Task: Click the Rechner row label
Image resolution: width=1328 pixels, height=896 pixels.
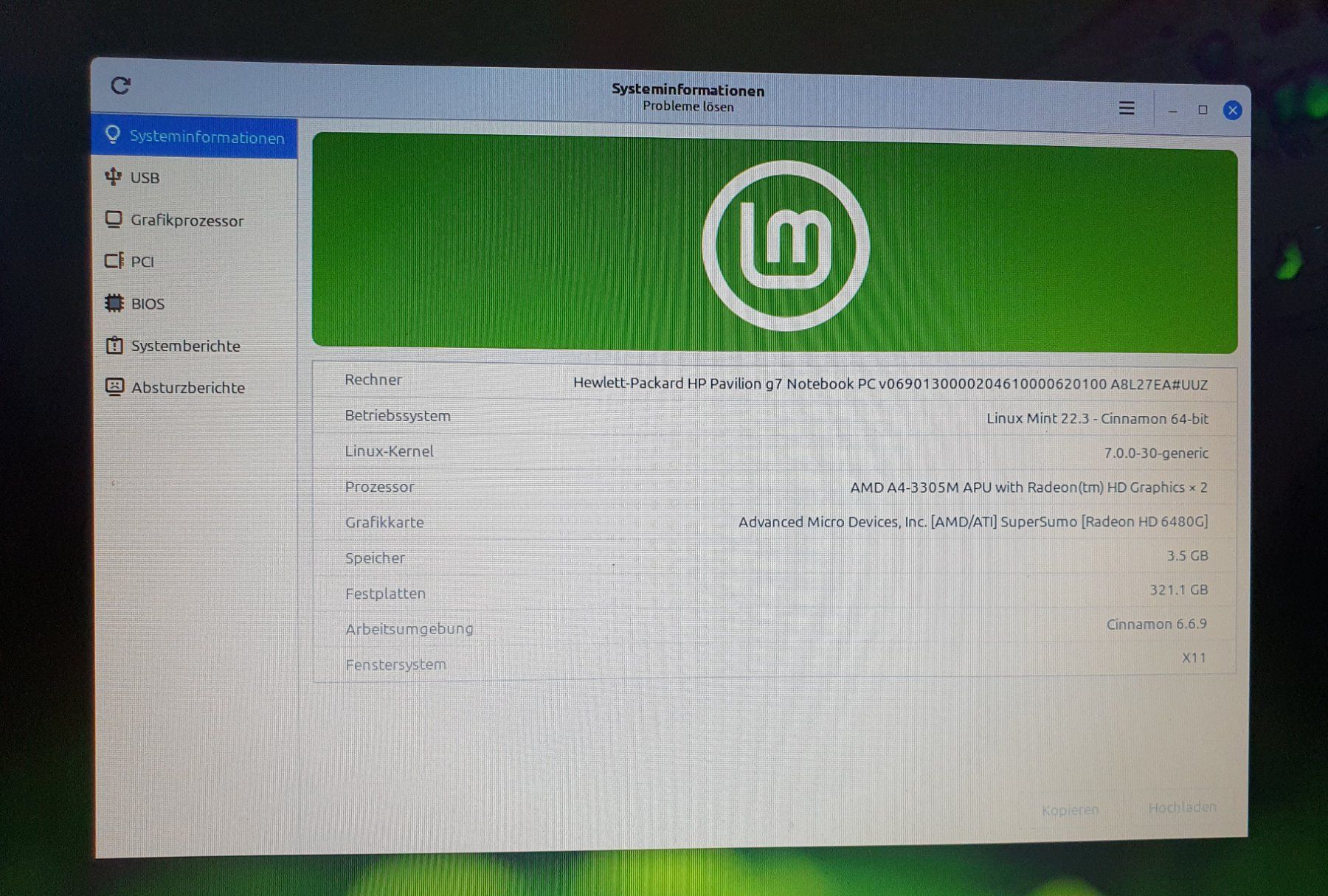Action: click(373, 380)
